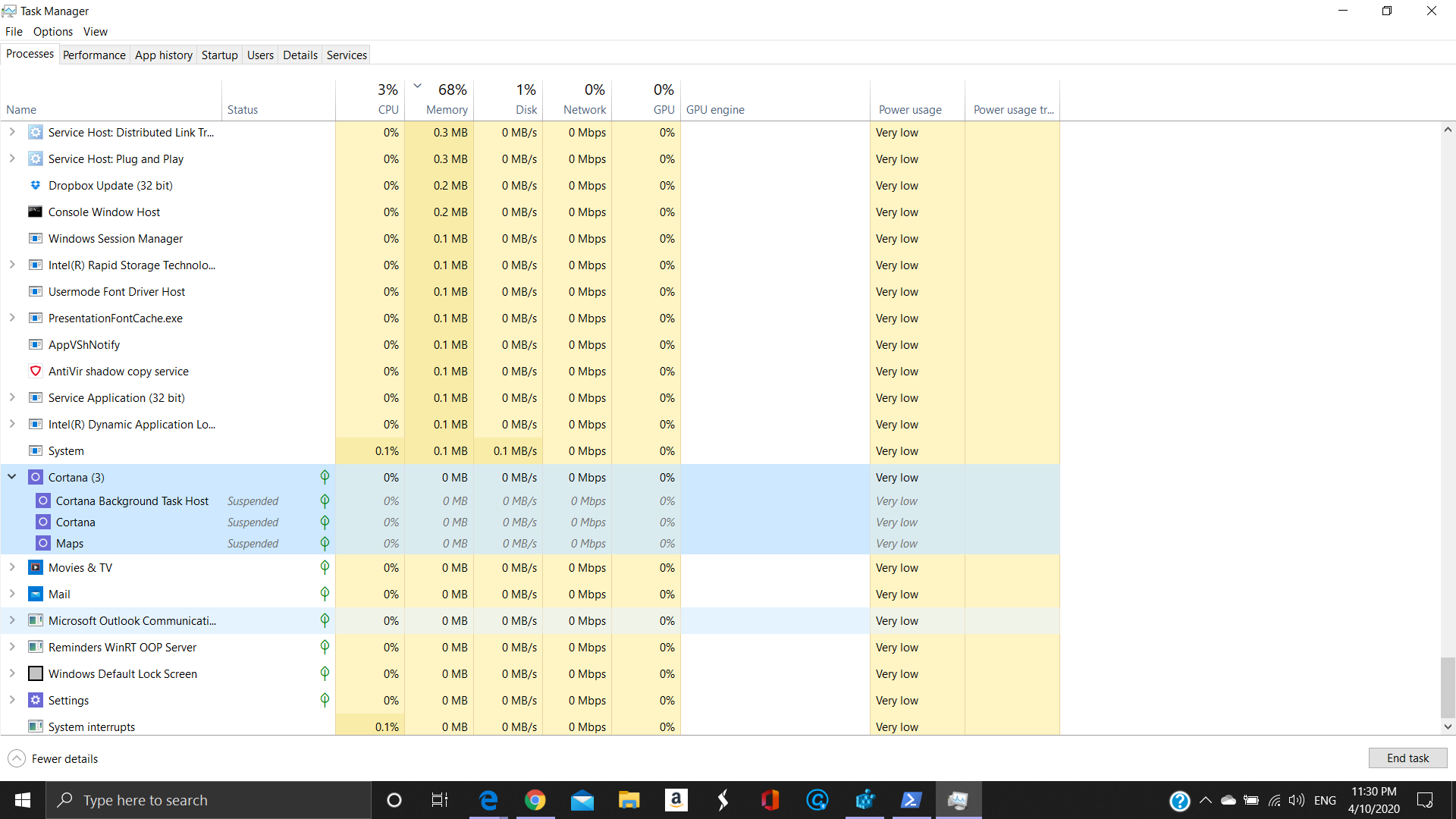Click the help question mark tray icon
Image resolution: width=1456 pixels, height=819 pixels.
[1179, 801]
